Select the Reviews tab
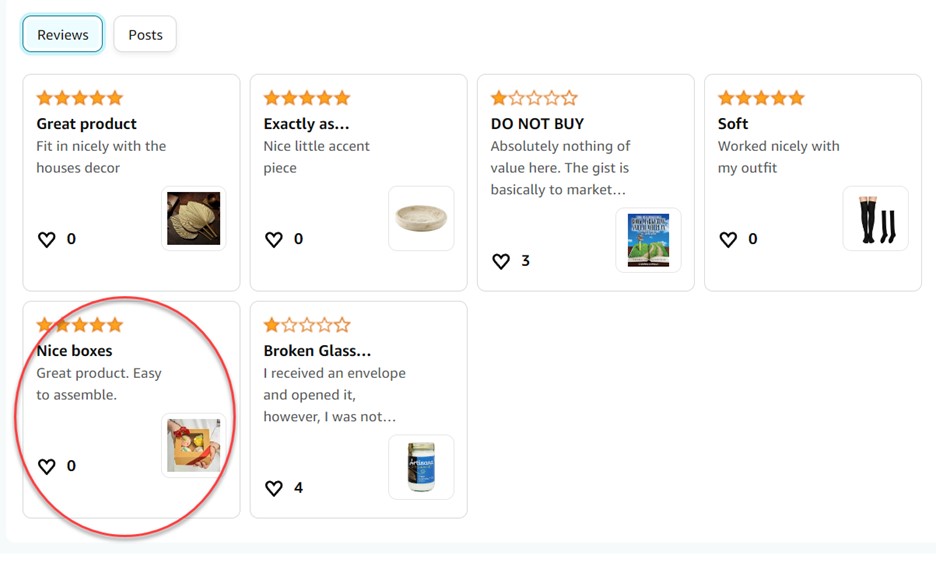Viewport: 936px width, 562px height. [63, 35]
